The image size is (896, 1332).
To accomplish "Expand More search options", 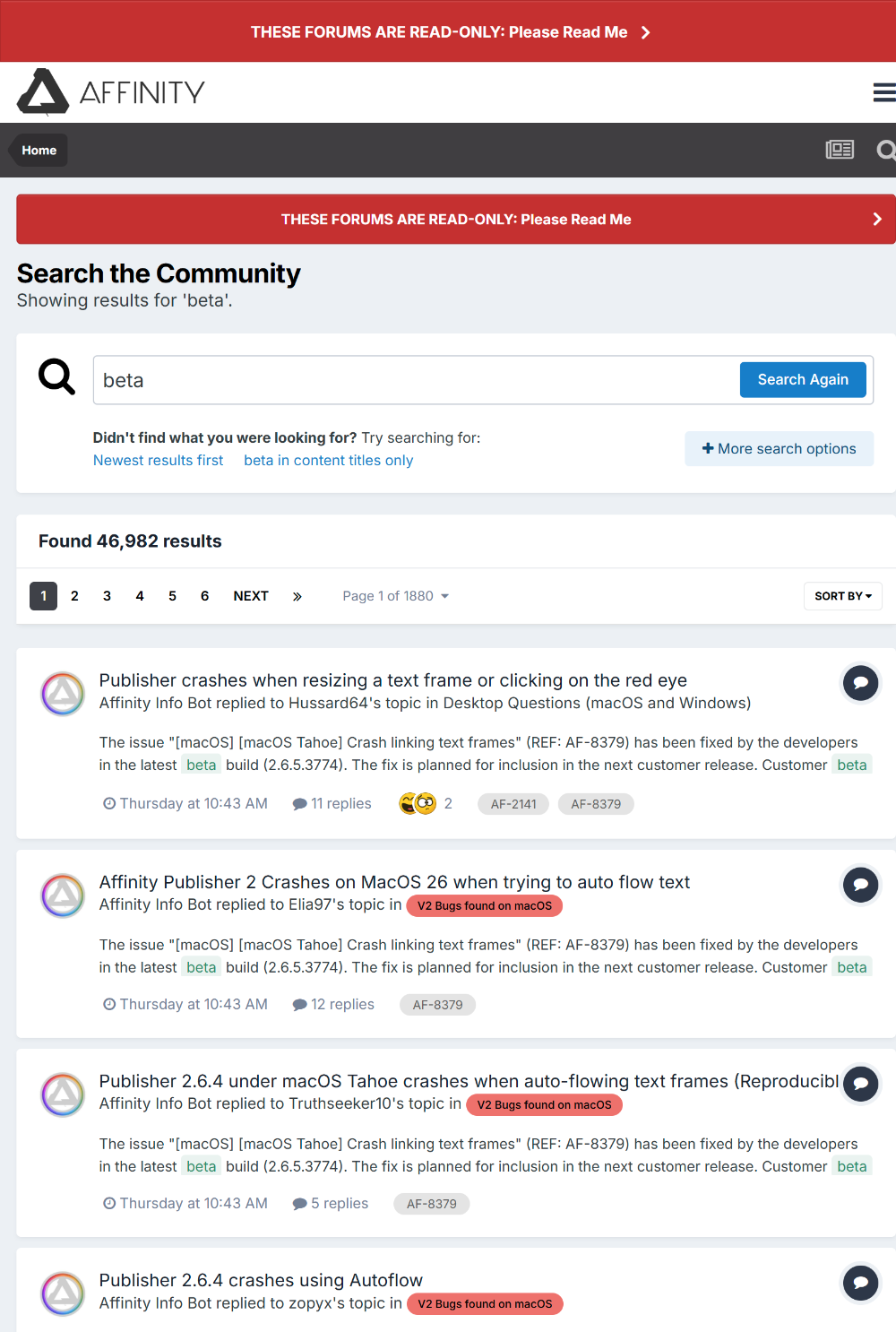I will (x=780, y=448).
